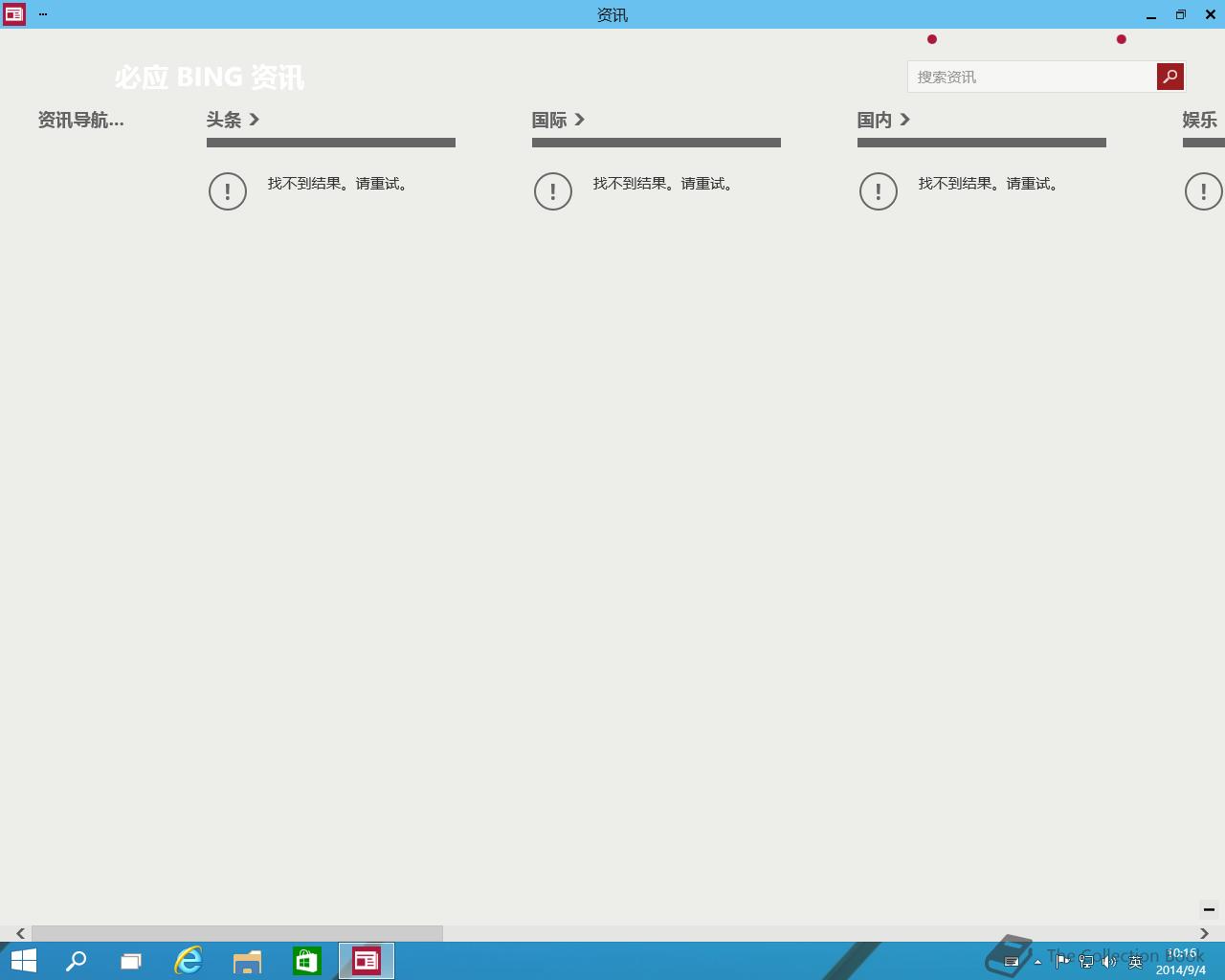1225x980 pixels.
Task: Open the app icon menu in title bar
Action: click(14, 14)
